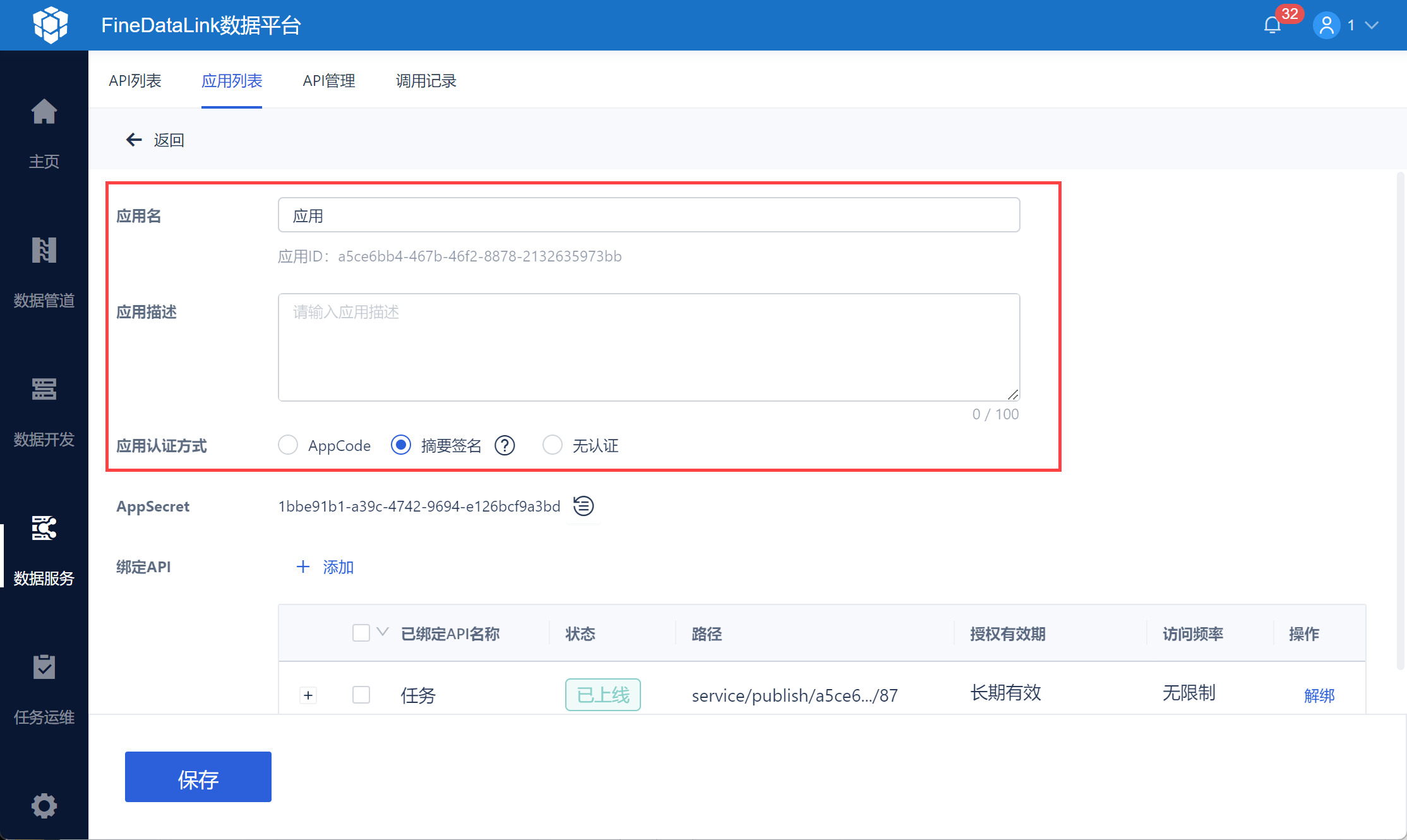Switch to the 调用记录 tab
1407x840 pixels.
pos(426,81)
